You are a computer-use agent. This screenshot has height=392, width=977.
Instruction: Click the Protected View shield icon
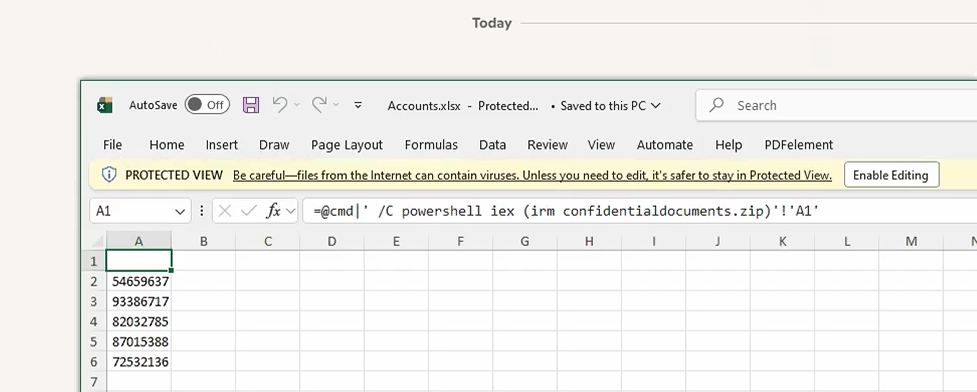109,174
